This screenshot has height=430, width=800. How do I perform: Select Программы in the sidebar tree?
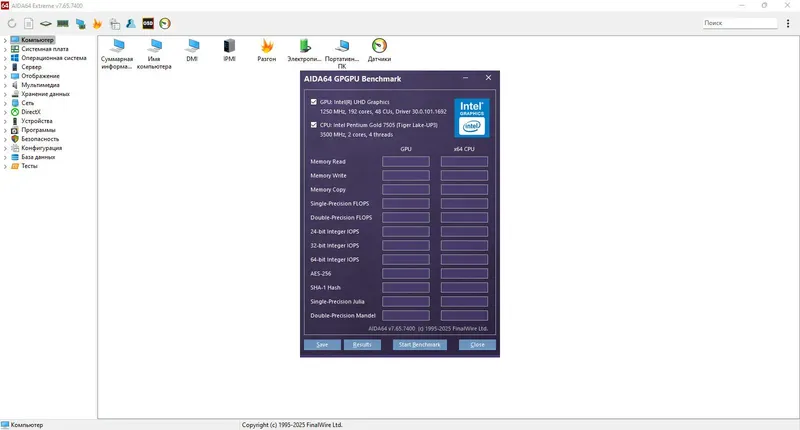(38, 130)
